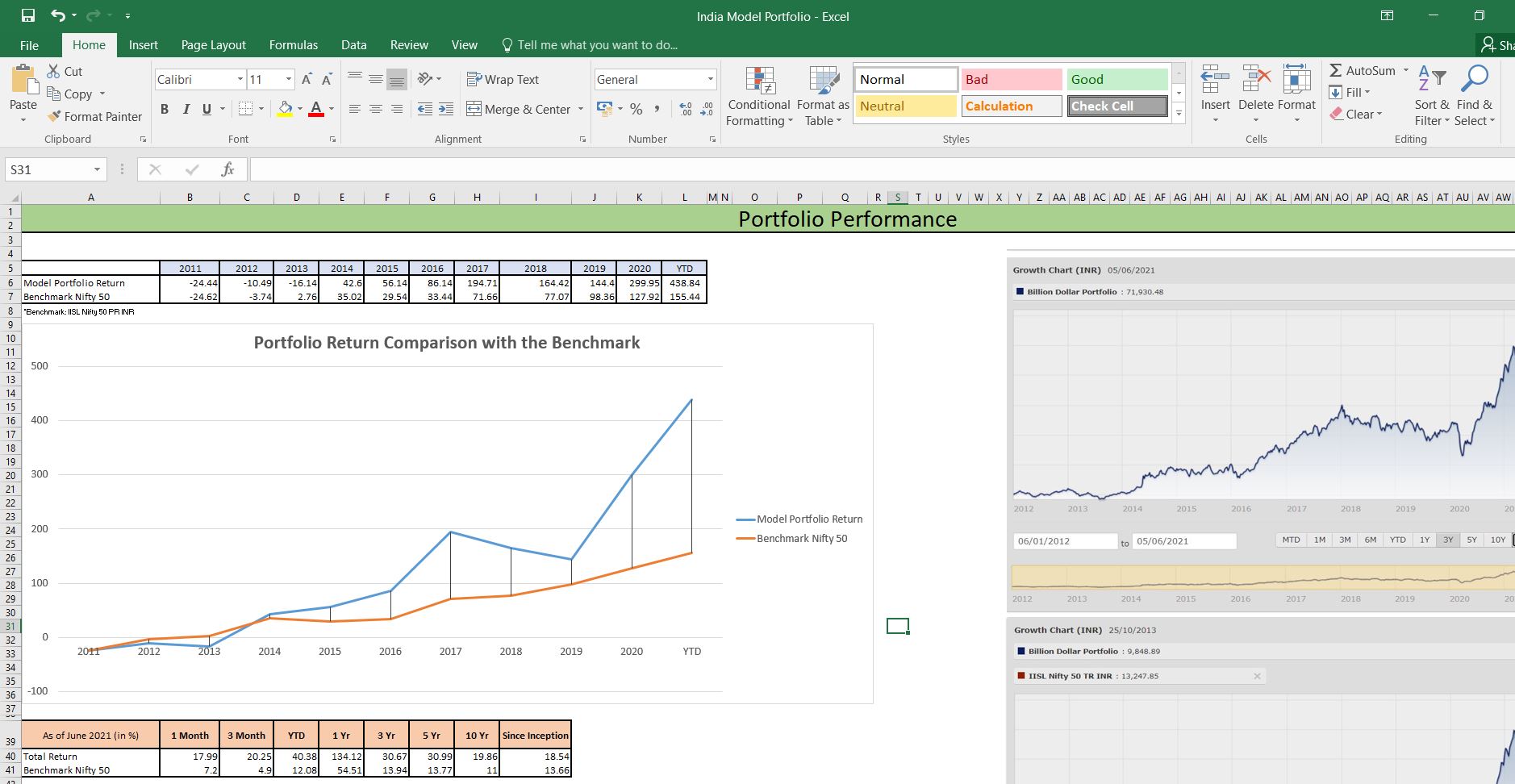Open Format as Table gallery
The width and height of the screenshot is (1515, 784).
(x=823, y=96)
